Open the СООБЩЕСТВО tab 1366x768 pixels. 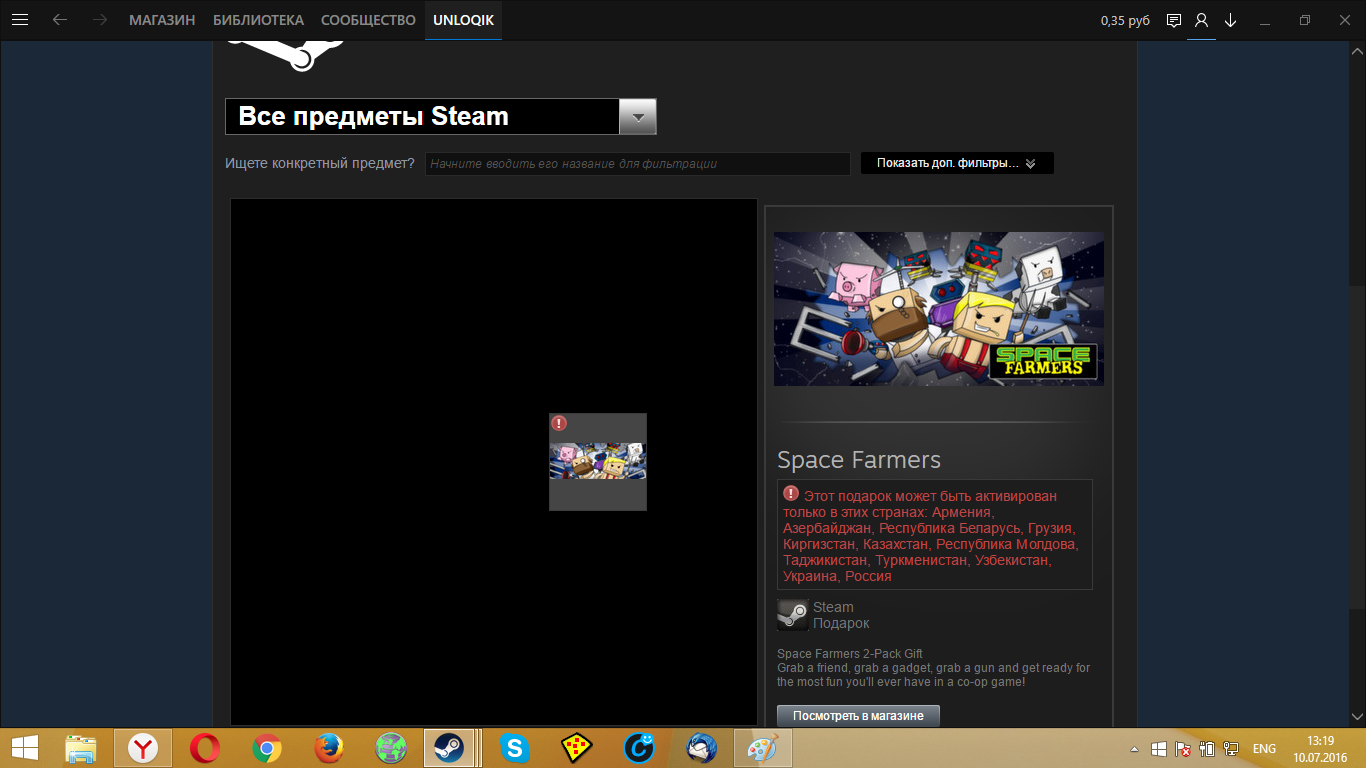coord(368,20)
